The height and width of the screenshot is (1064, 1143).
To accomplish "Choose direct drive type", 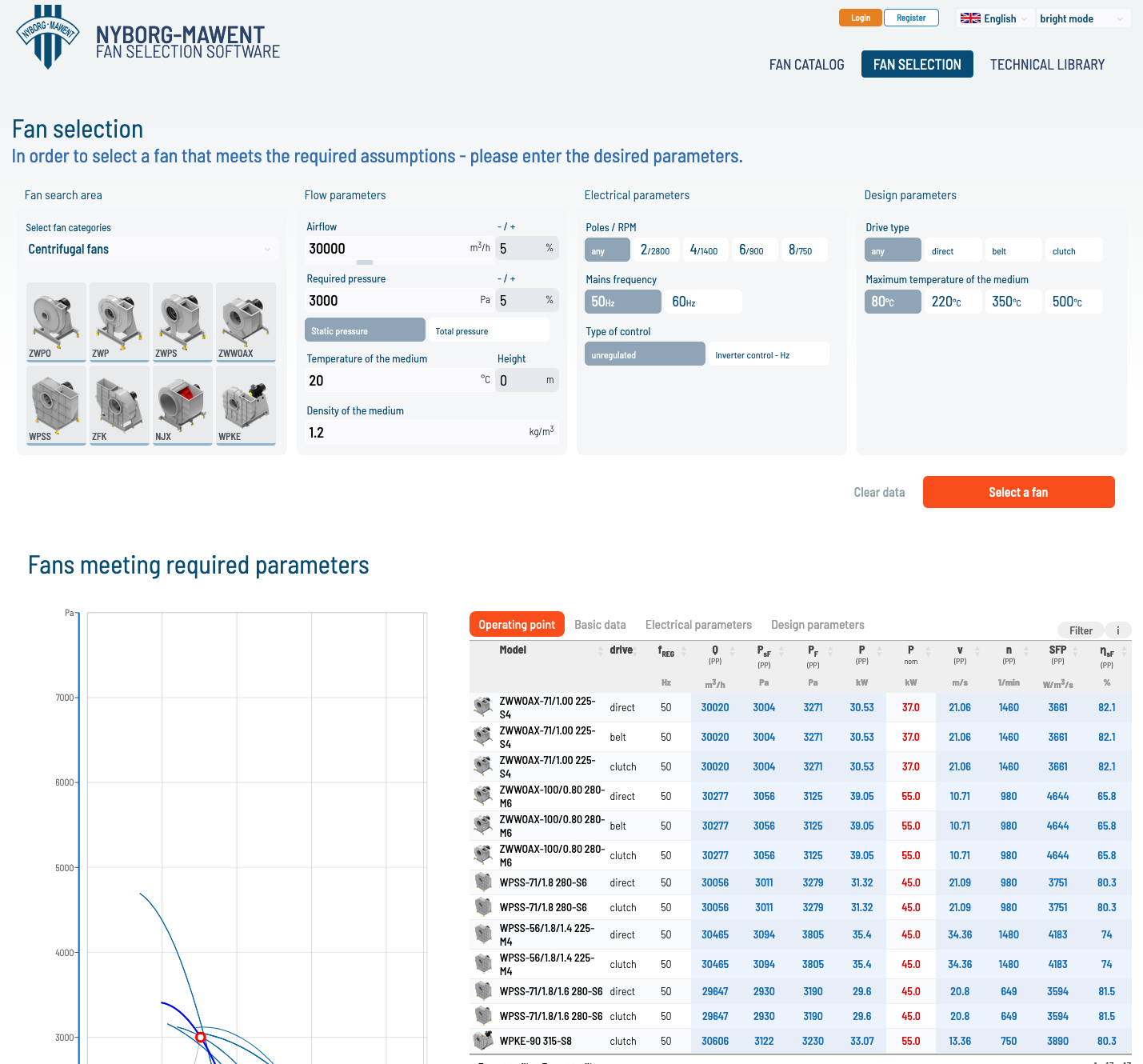I will [953, 250].
